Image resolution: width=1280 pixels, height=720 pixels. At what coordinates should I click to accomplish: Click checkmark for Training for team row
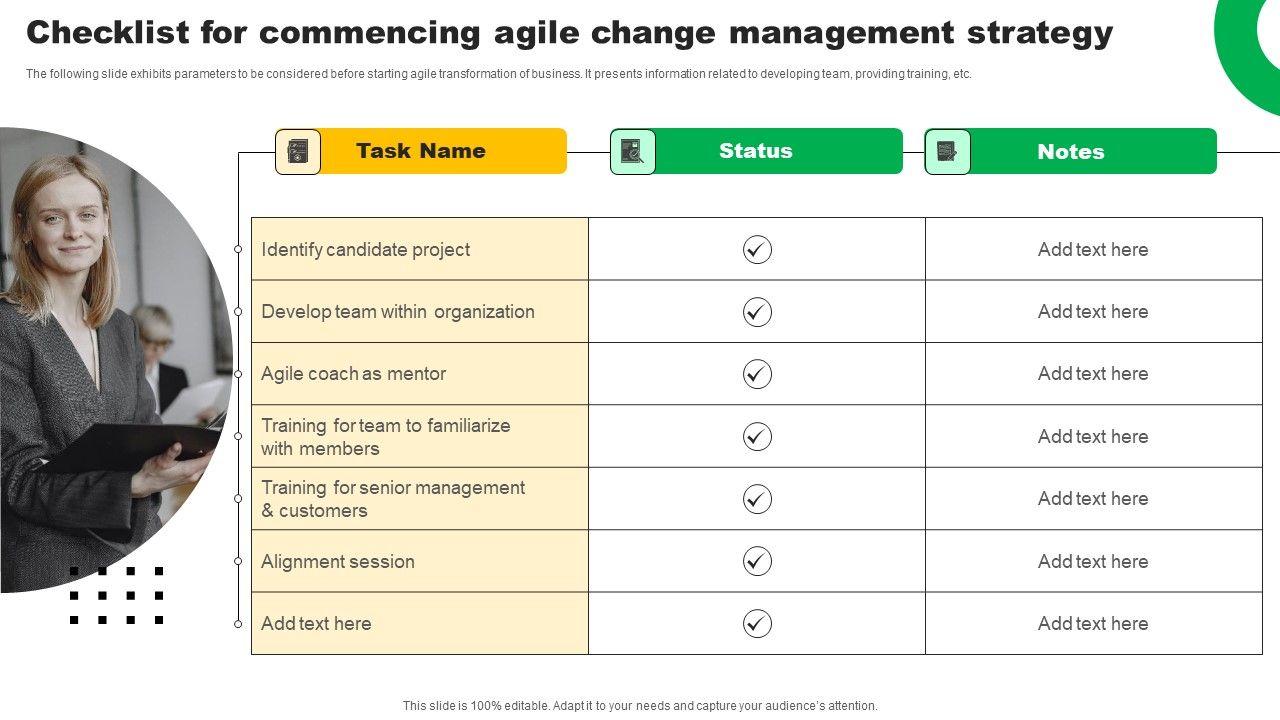757,436
